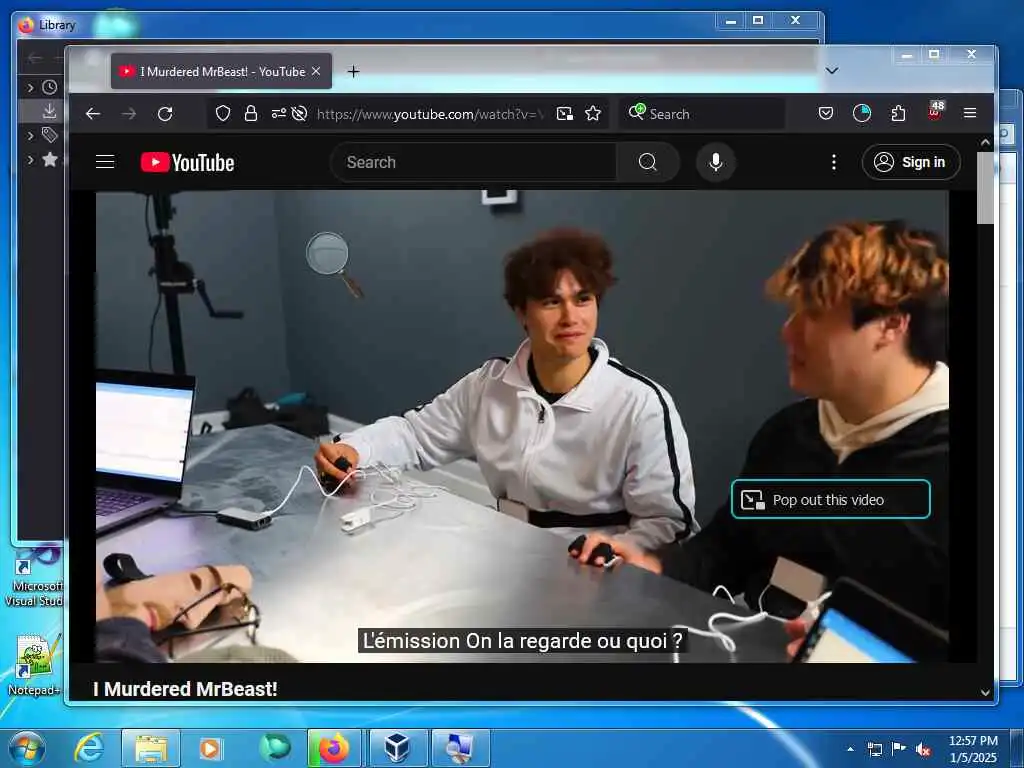Close the I Murdered MrBeast! tab

coord(316,71)
